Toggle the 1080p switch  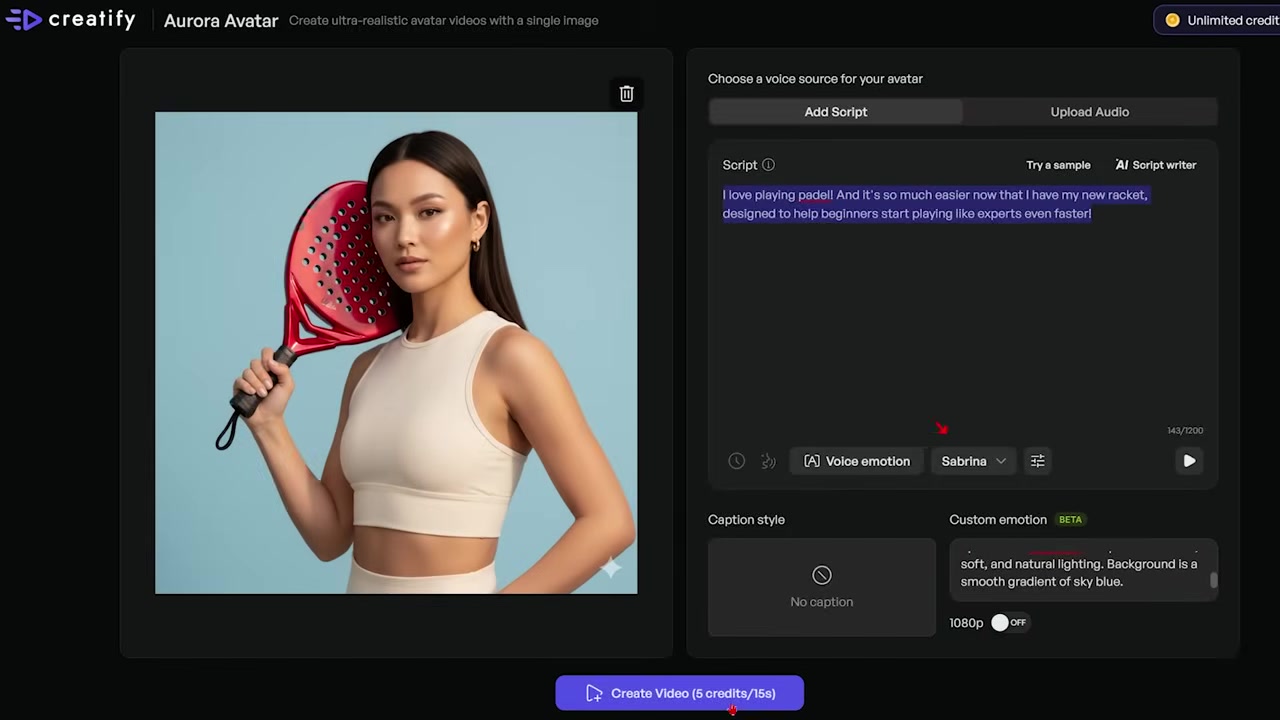pos(1008,622)
